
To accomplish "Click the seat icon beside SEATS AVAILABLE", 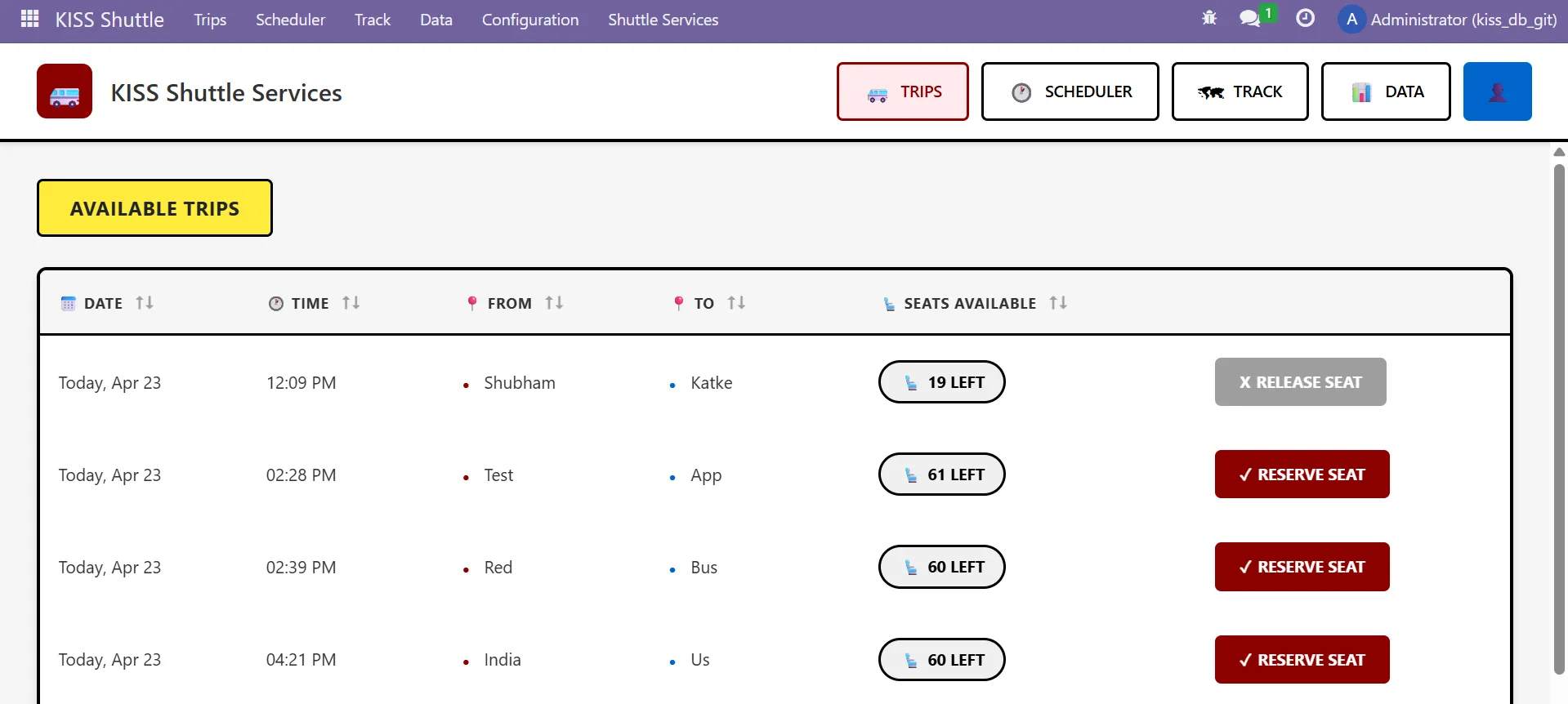I will [889, 304].
